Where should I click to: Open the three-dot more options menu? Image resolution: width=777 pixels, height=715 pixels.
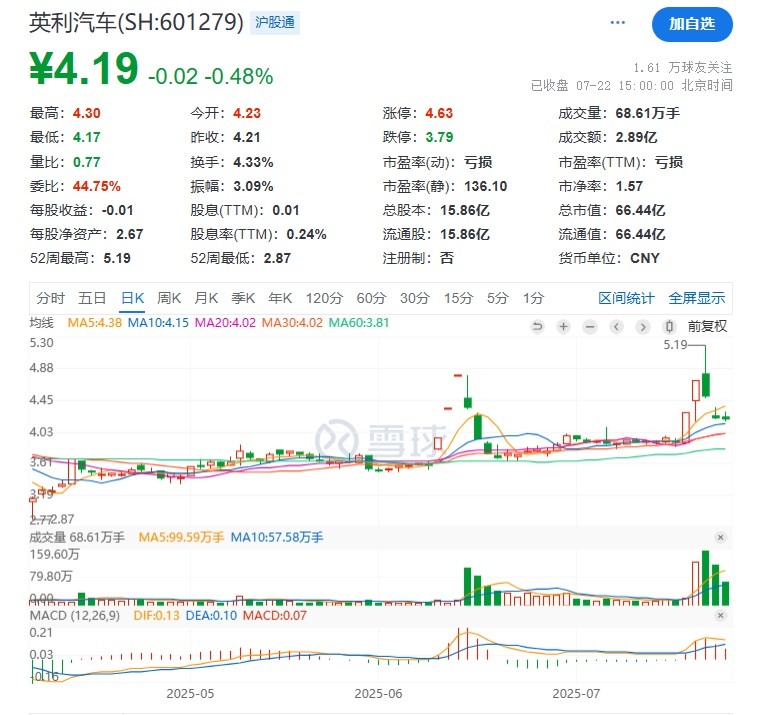[617, 23]
